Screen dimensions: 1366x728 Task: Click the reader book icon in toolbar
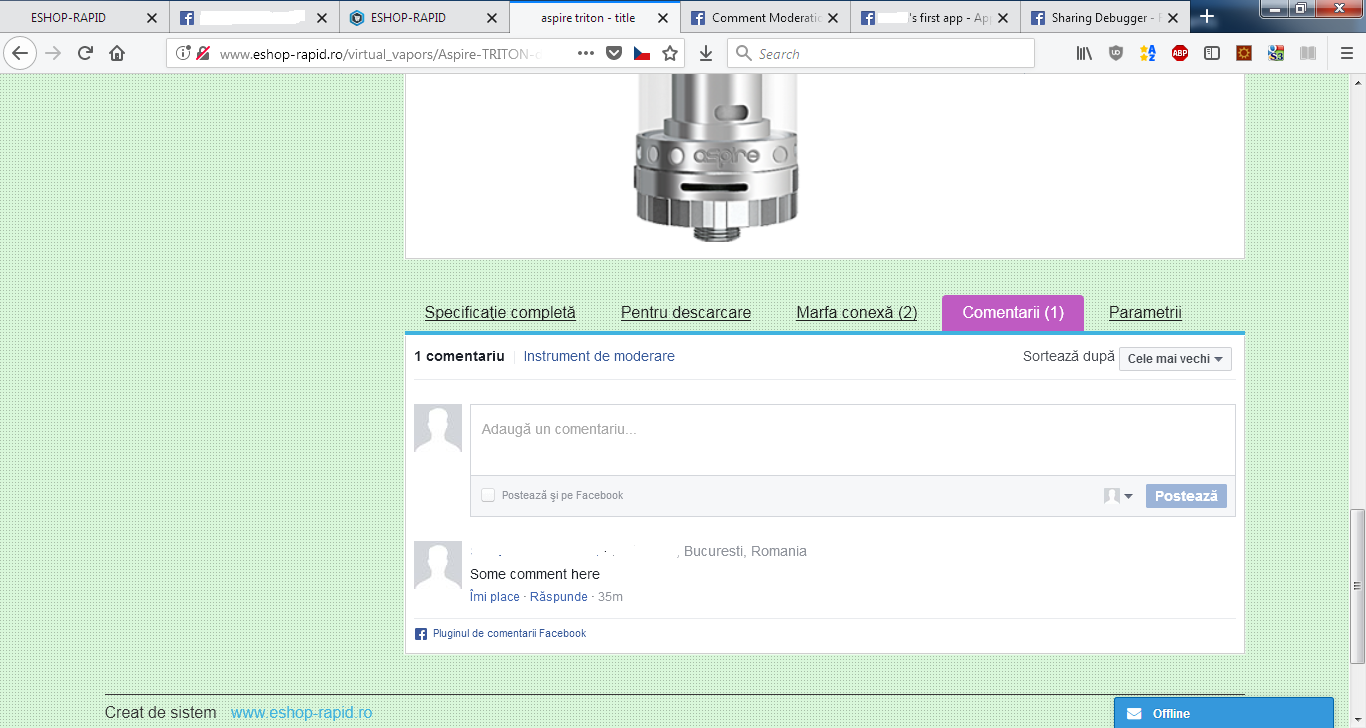tap(1308, 53)
